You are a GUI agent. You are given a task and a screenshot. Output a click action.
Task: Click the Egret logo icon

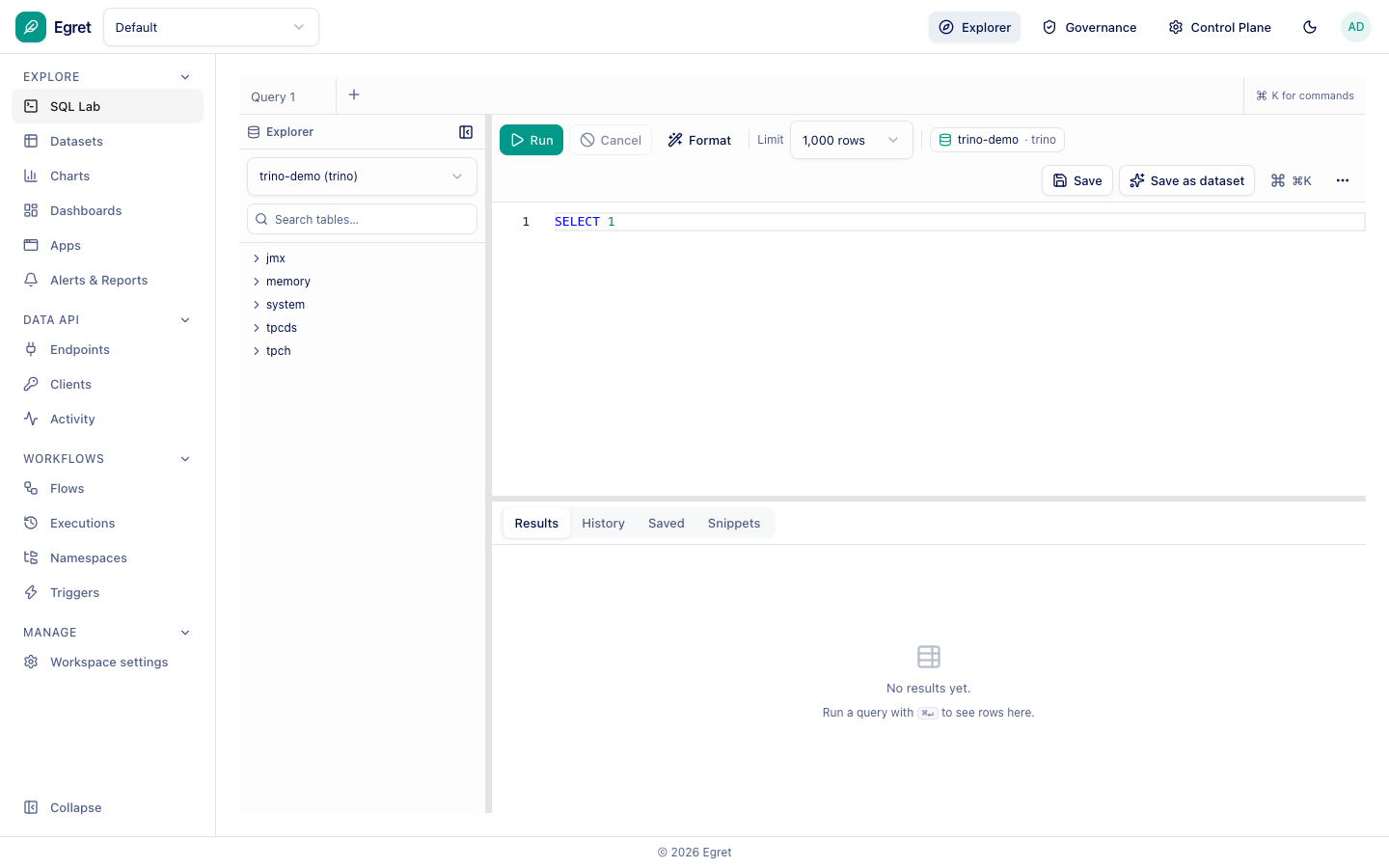31,27
